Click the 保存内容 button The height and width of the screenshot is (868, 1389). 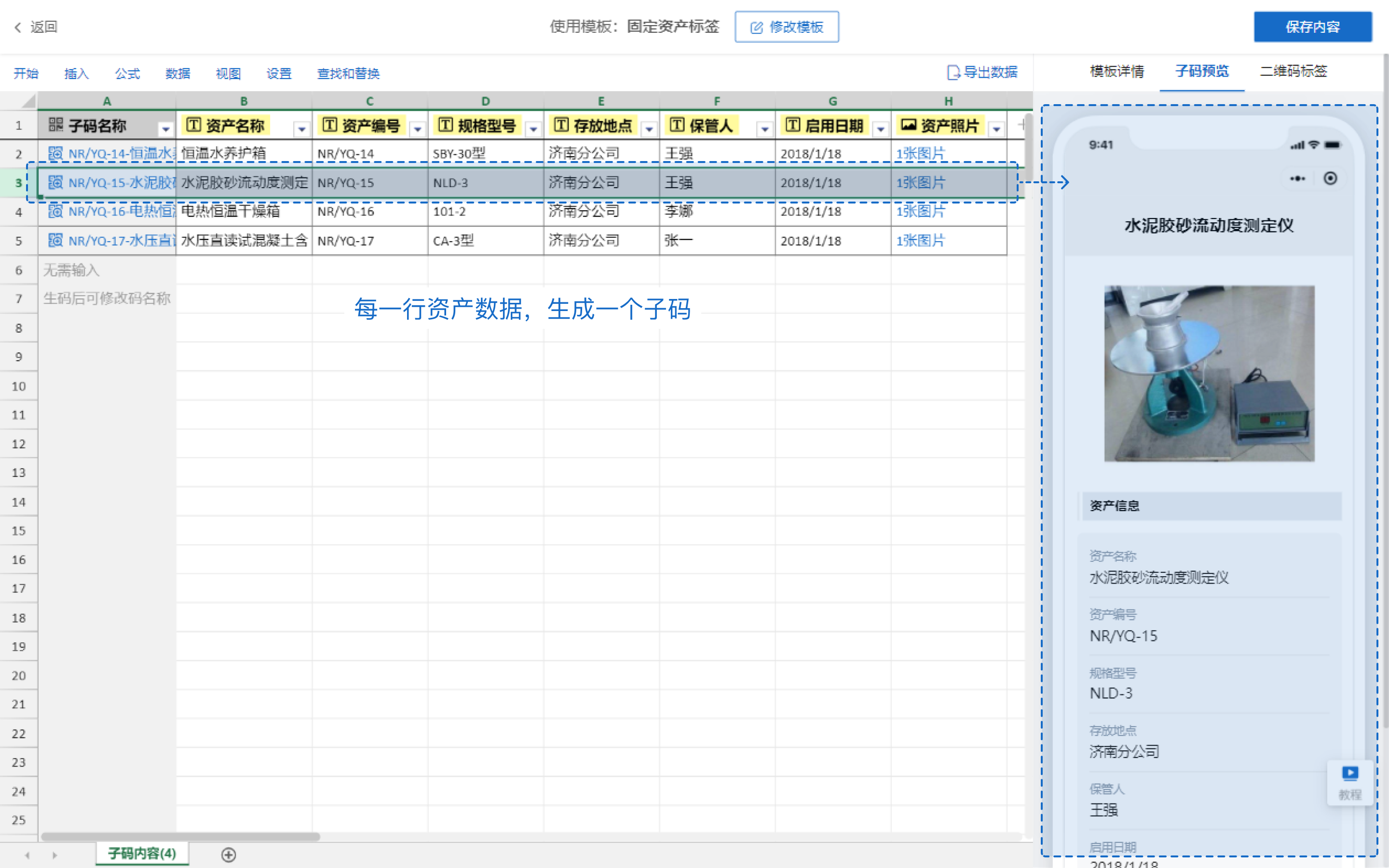[1312, 27]
